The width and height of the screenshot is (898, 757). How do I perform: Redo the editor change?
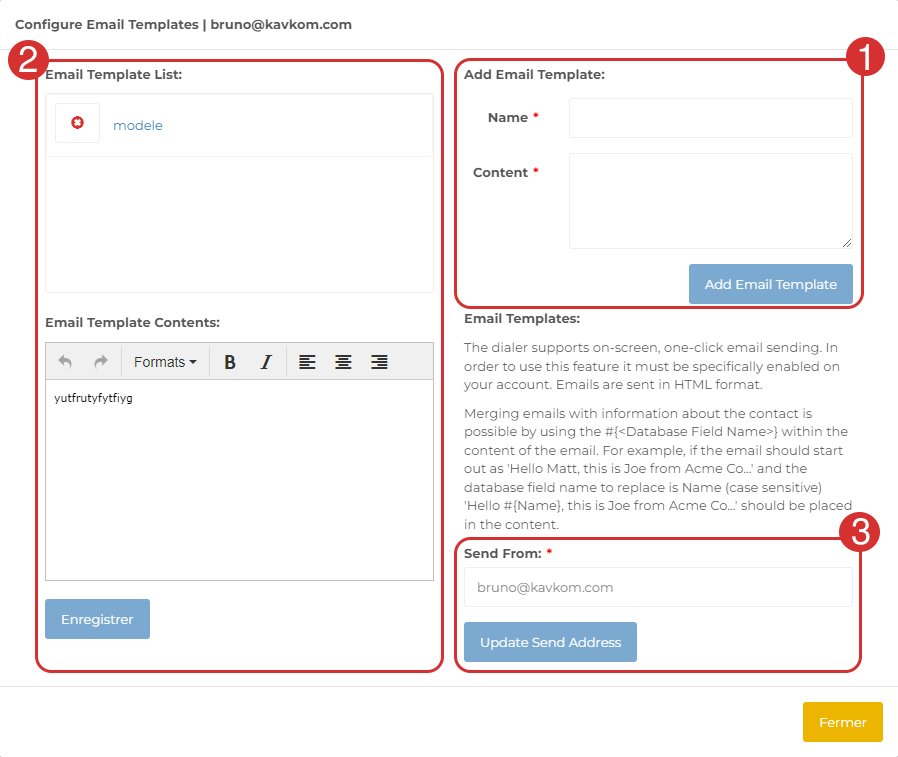click(100, 362)
